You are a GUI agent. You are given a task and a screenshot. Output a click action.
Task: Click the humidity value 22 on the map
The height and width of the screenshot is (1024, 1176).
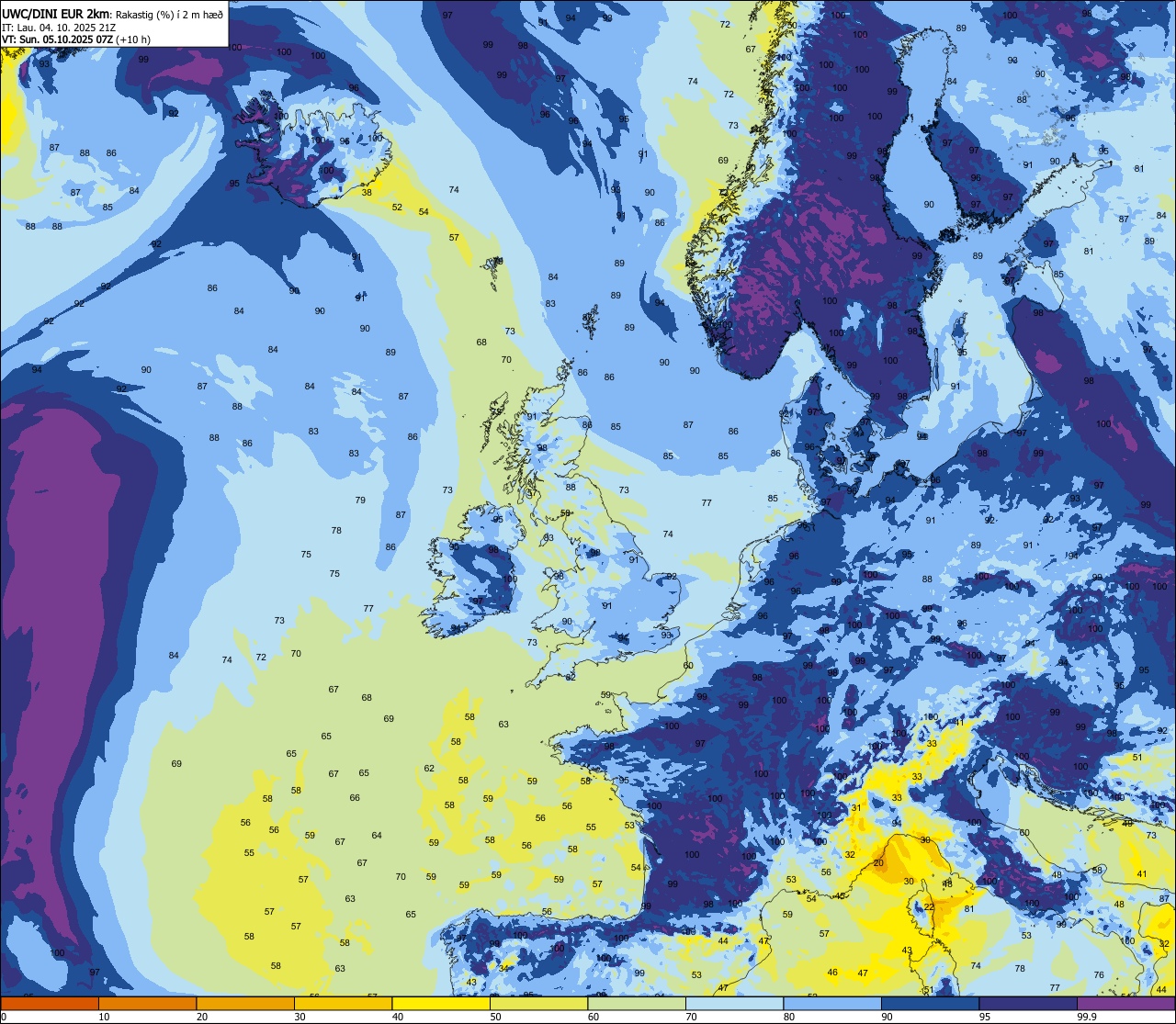pos(929,906)
